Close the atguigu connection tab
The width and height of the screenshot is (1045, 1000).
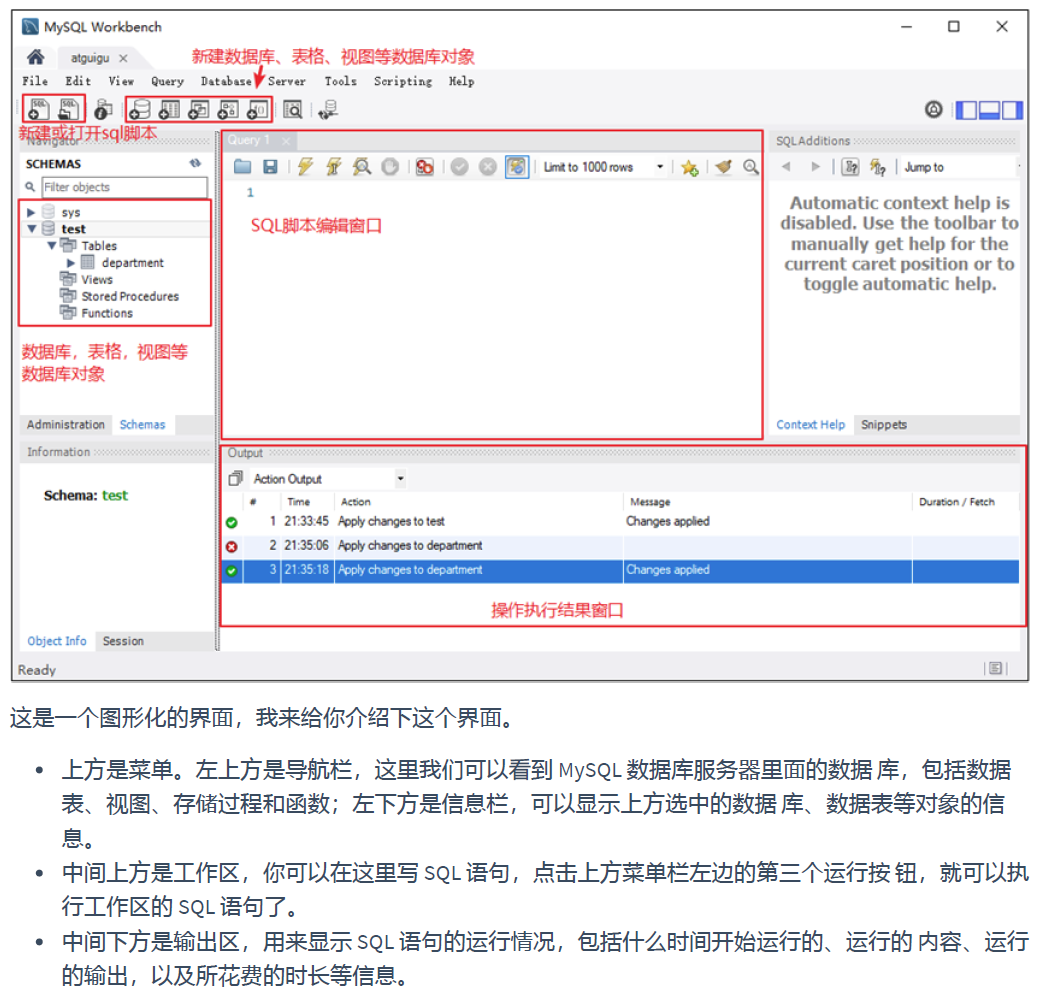point(123,58)
